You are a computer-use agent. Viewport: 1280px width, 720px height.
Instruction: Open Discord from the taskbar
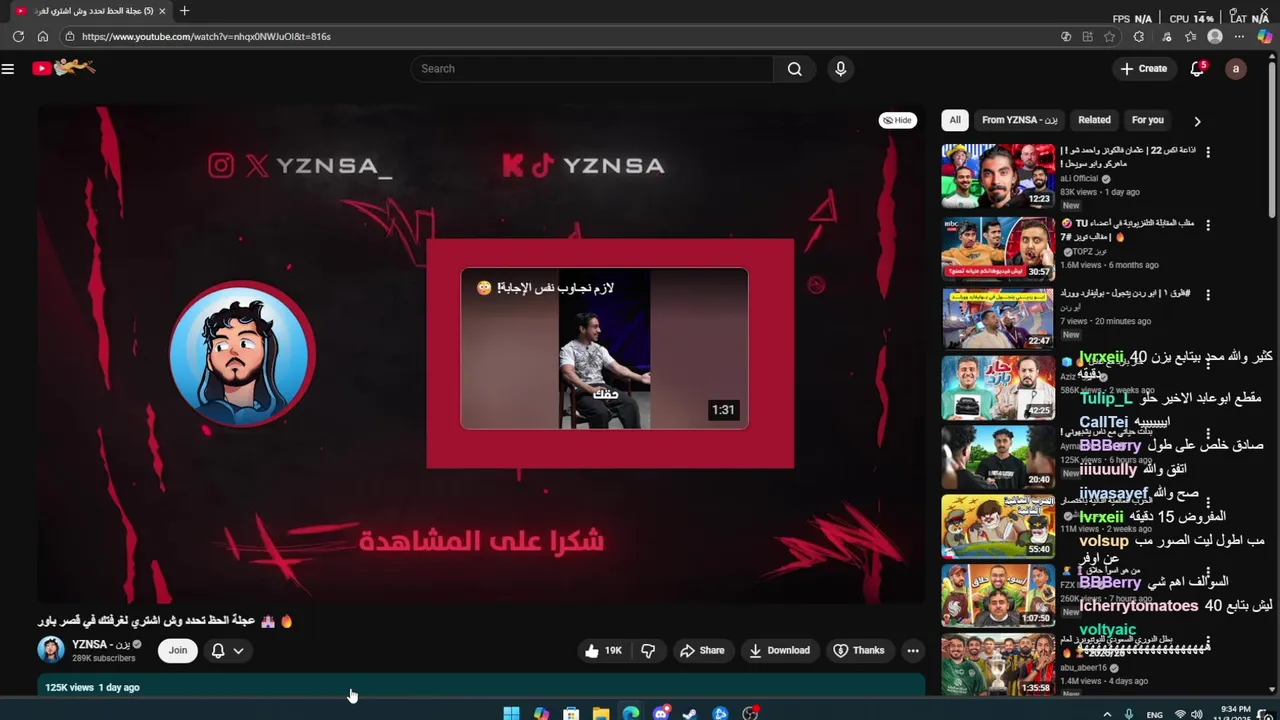point(660,713)
